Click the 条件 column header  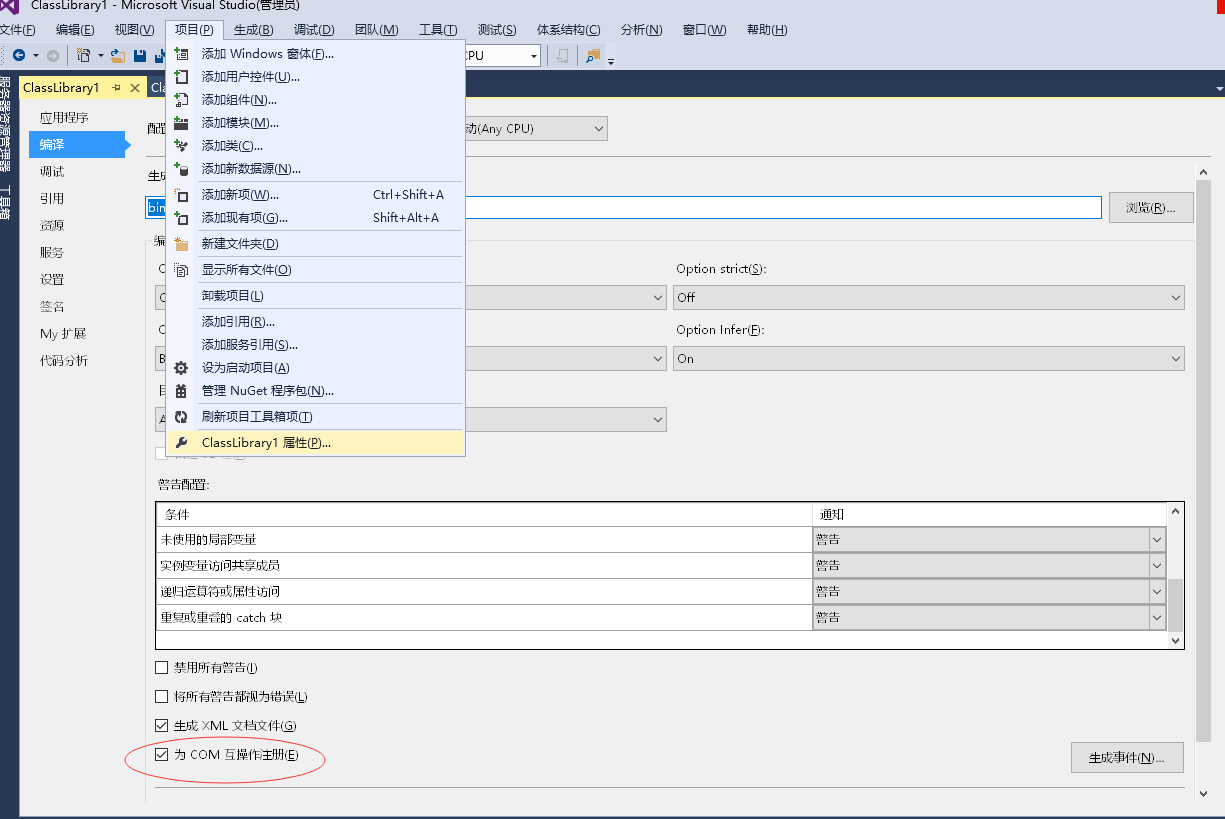point(484,514)
